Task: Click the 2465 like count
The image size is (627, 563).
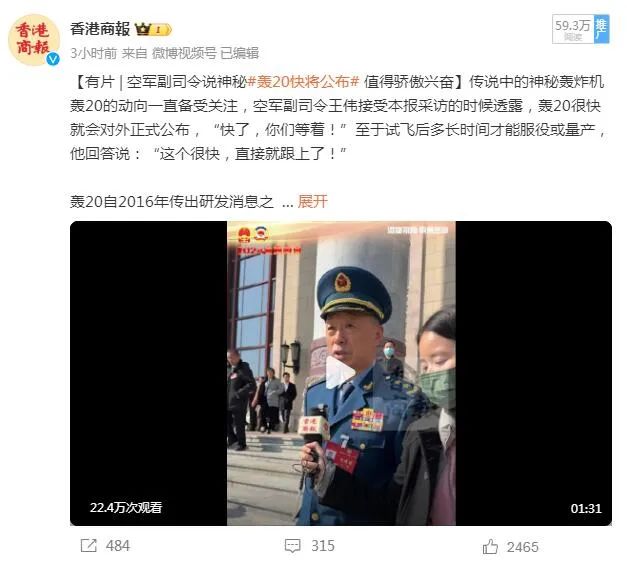Action: tap(522, 547)
